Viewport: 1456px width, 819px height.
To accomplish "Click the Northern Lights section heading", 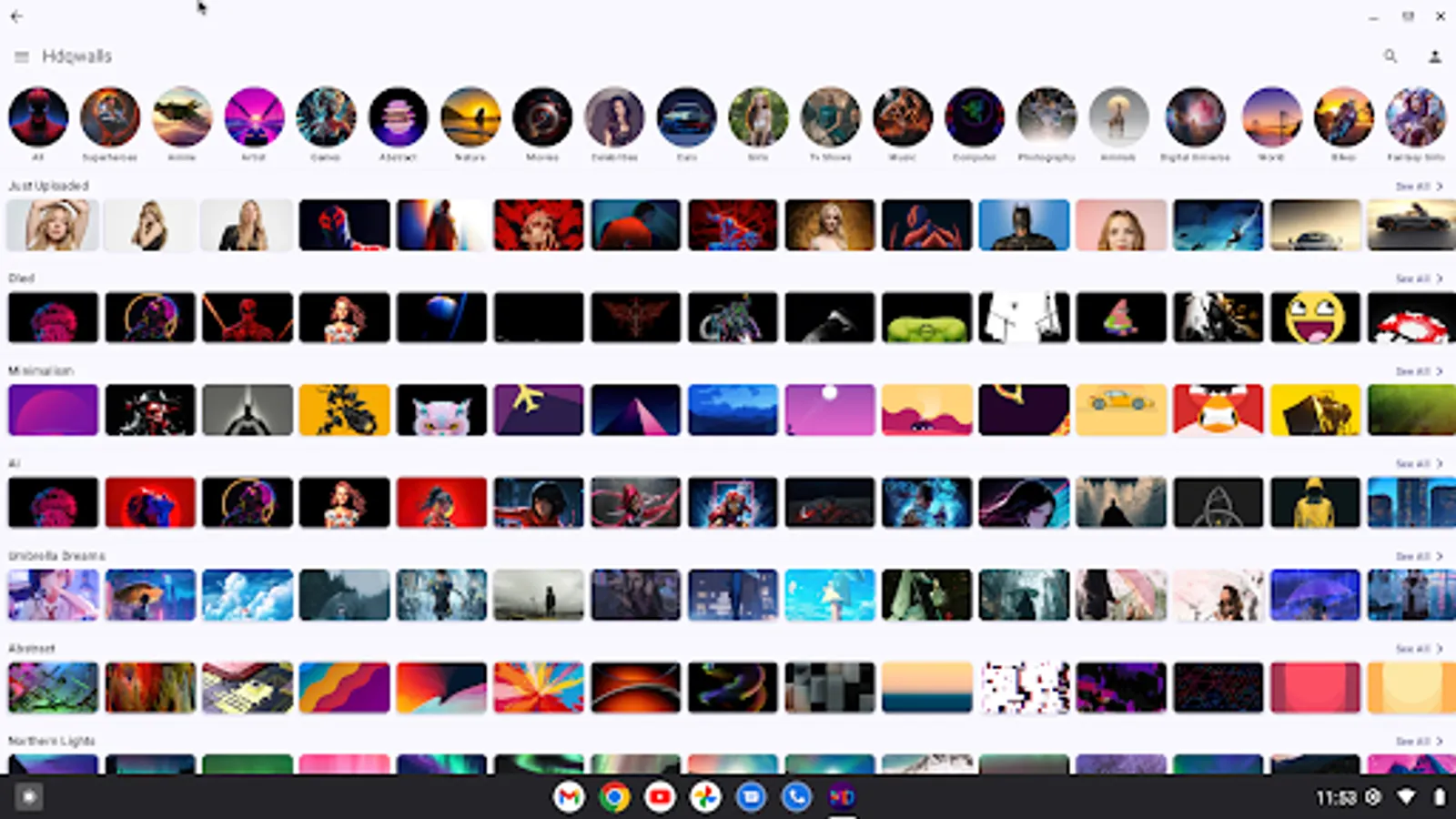I will point(52,741).
